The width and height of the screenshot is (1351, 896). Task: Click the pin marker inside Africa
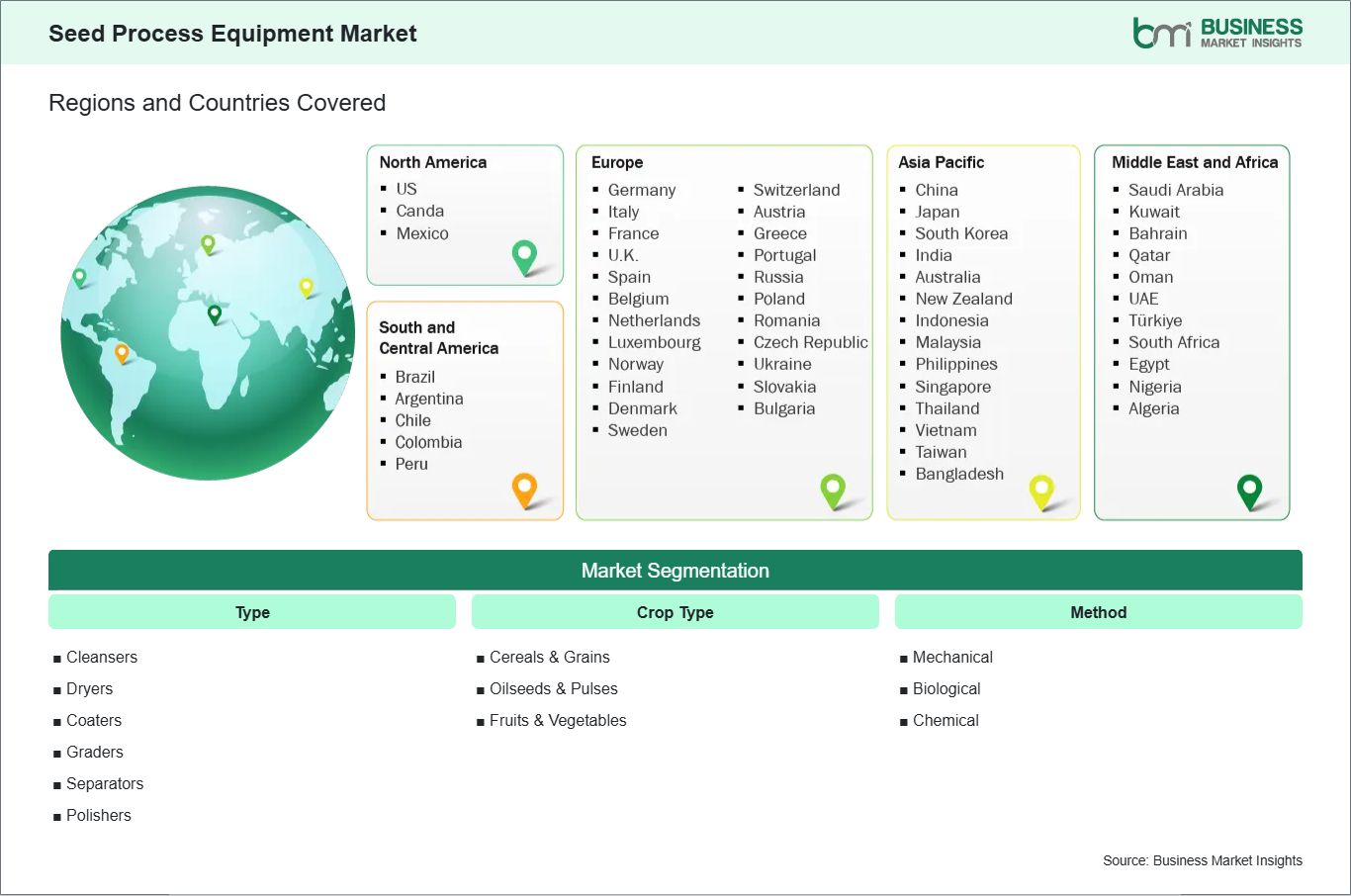click(213, 314)
